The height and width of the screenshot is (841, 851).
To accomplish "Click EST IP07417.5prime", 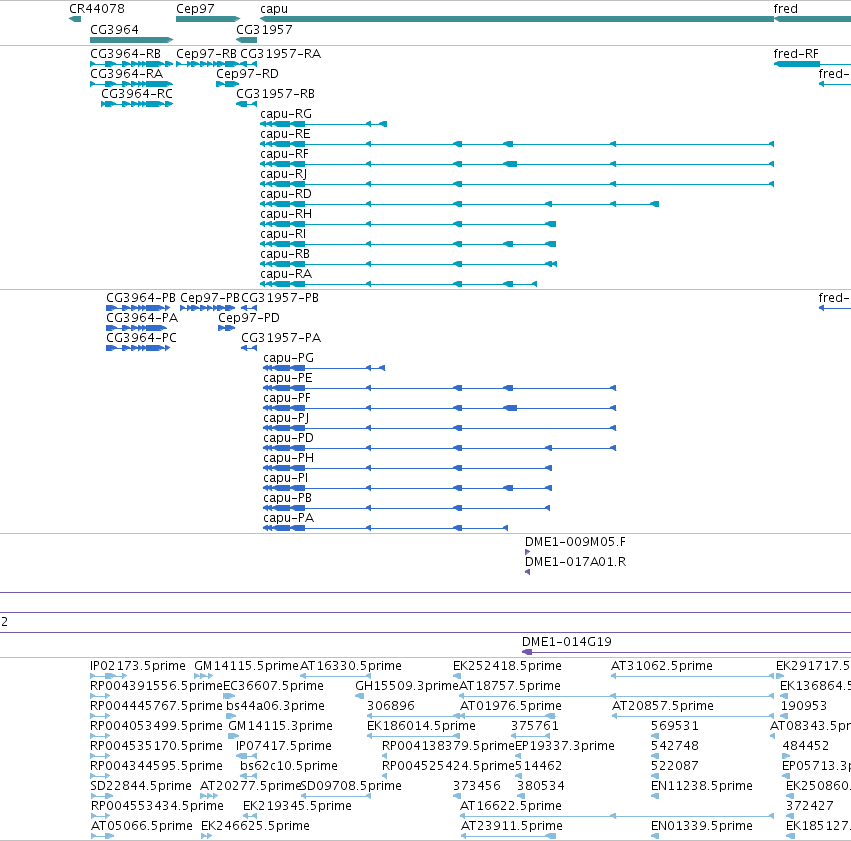I will [x=246, y=756].
